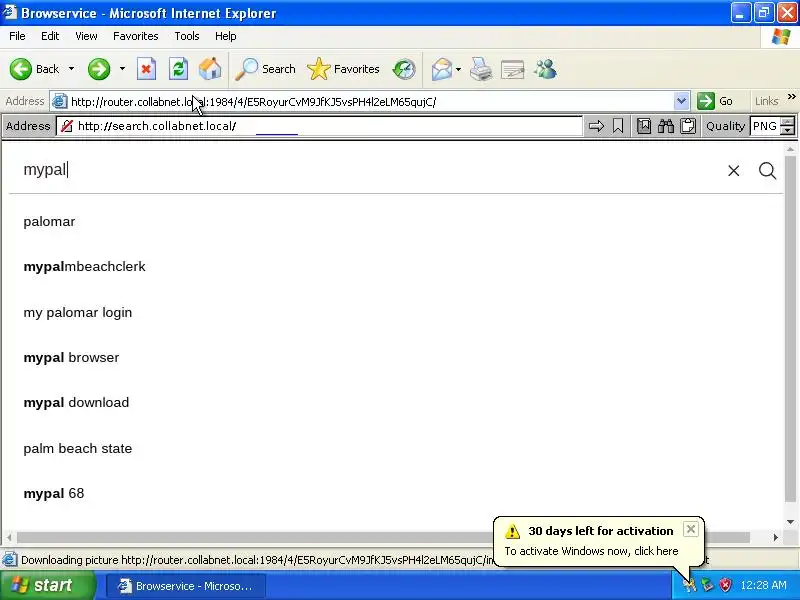Click the 30 days left activation message

[601, 531]
